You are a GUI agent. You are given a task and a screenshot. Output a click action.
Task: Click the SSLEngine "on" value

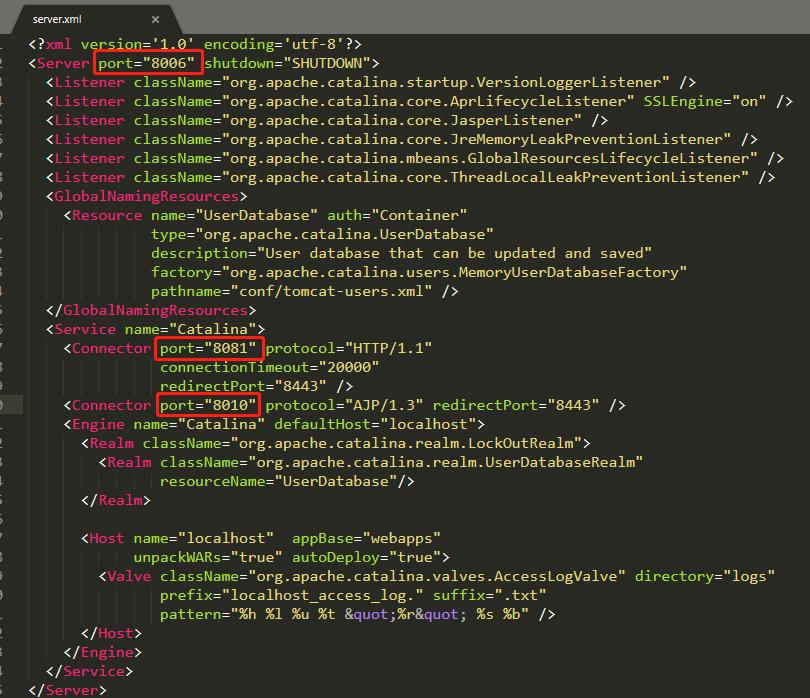coord(745,101)
